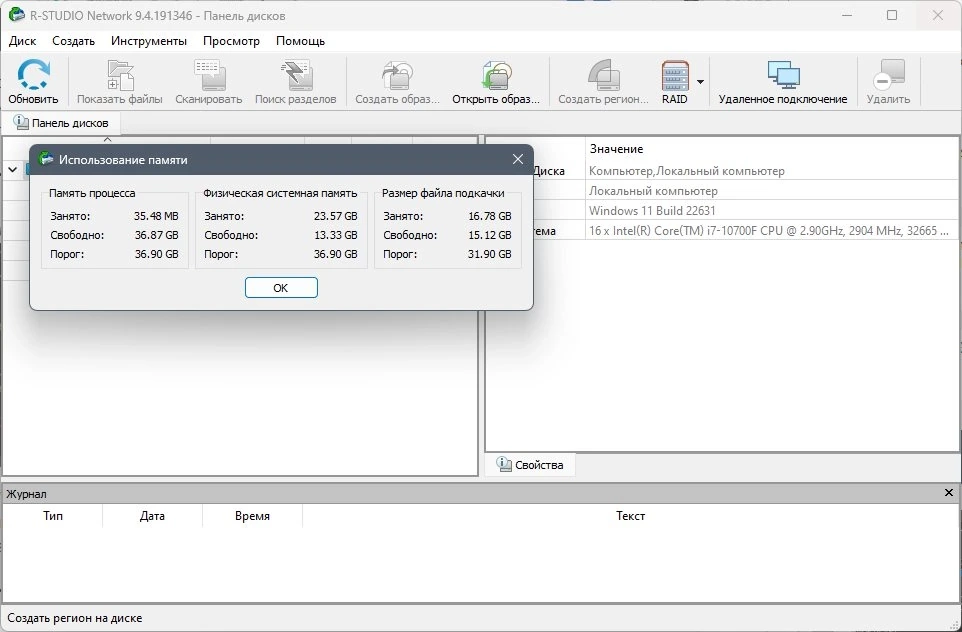Maximize the R-STUDIO window
This screenshot has height=632, width=962.
click(892, 15)
